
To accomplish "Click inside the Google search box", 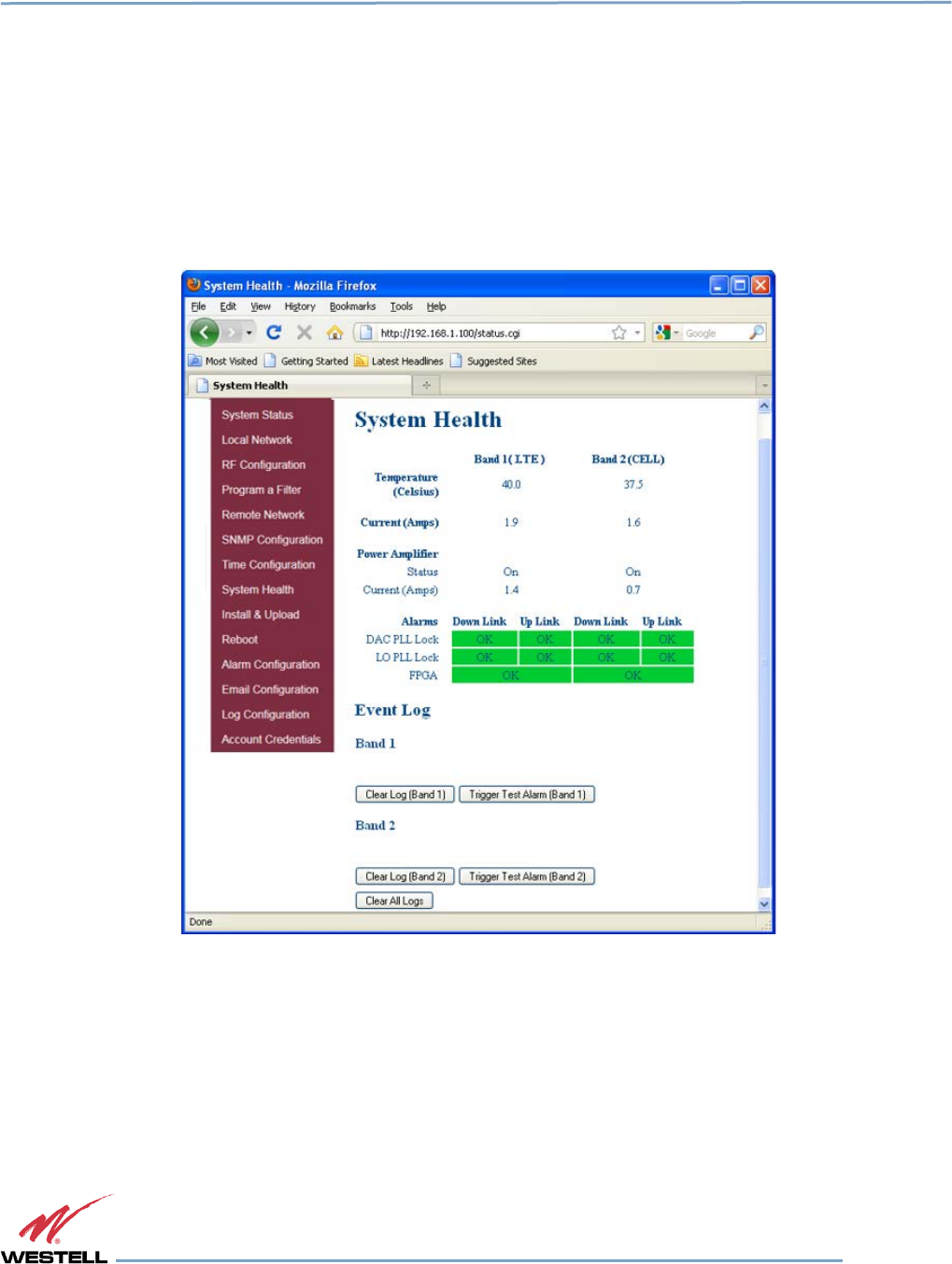I will tap(714, 333).
